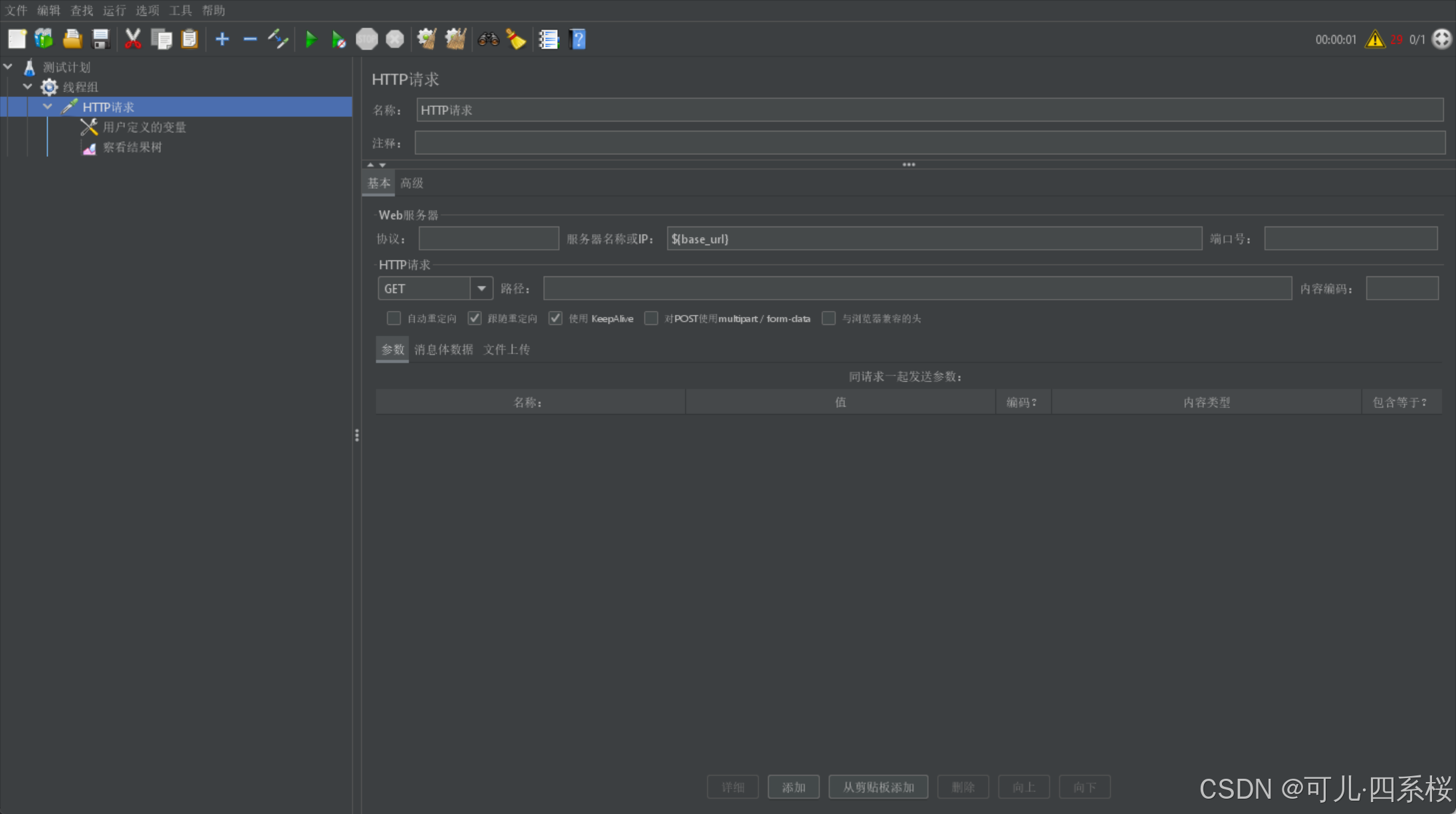Click the warning triangle log icon
The image size is (1456, 814).
point(1374,40)
